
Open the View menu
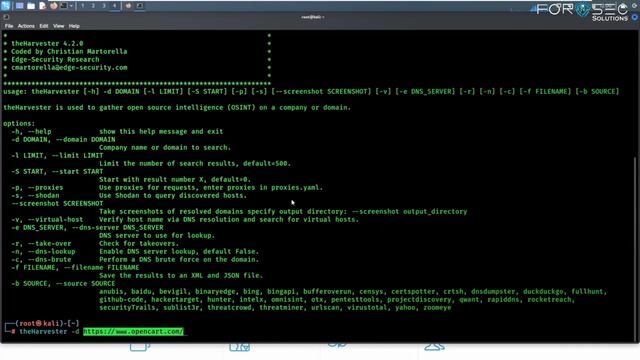pyautogui.click(x=58, y=26)
